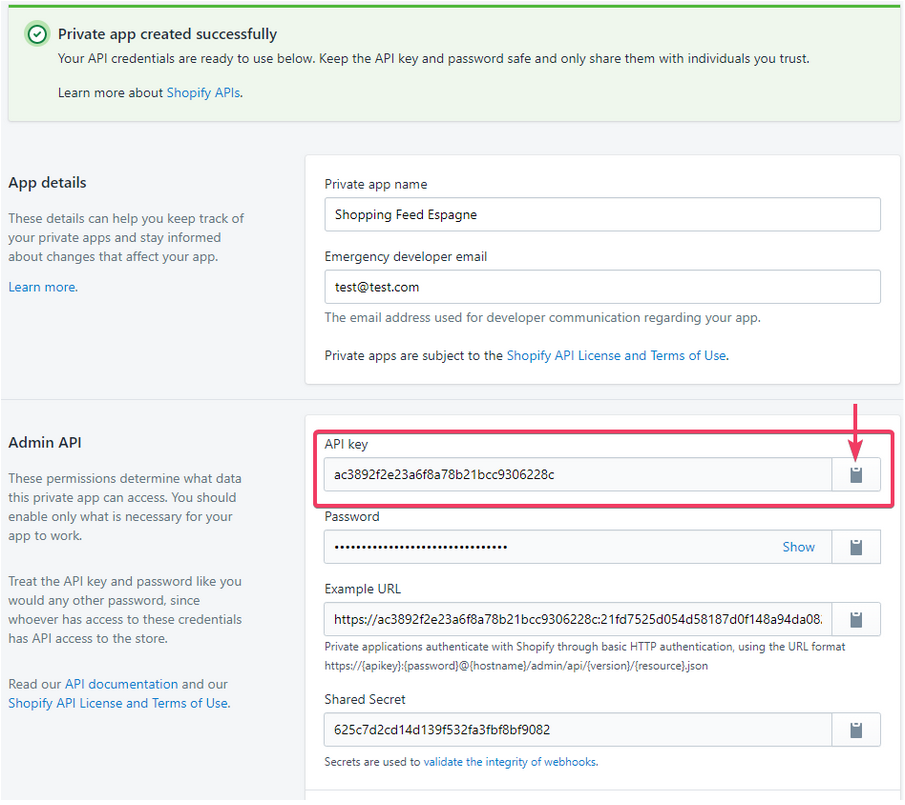Show the hidden password
The height and width of the screenshot is (805, 905).
click(x=798, y=547)
